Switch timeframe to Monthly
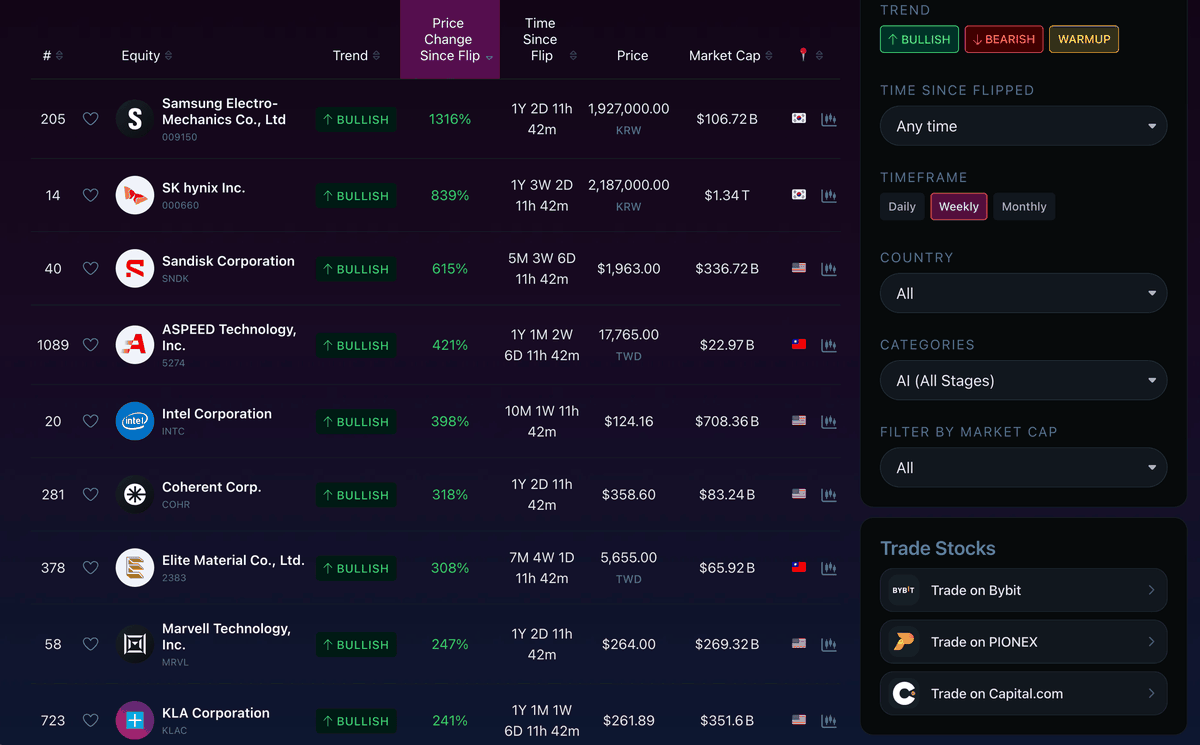1200x745 pixels. point(1024,206)
